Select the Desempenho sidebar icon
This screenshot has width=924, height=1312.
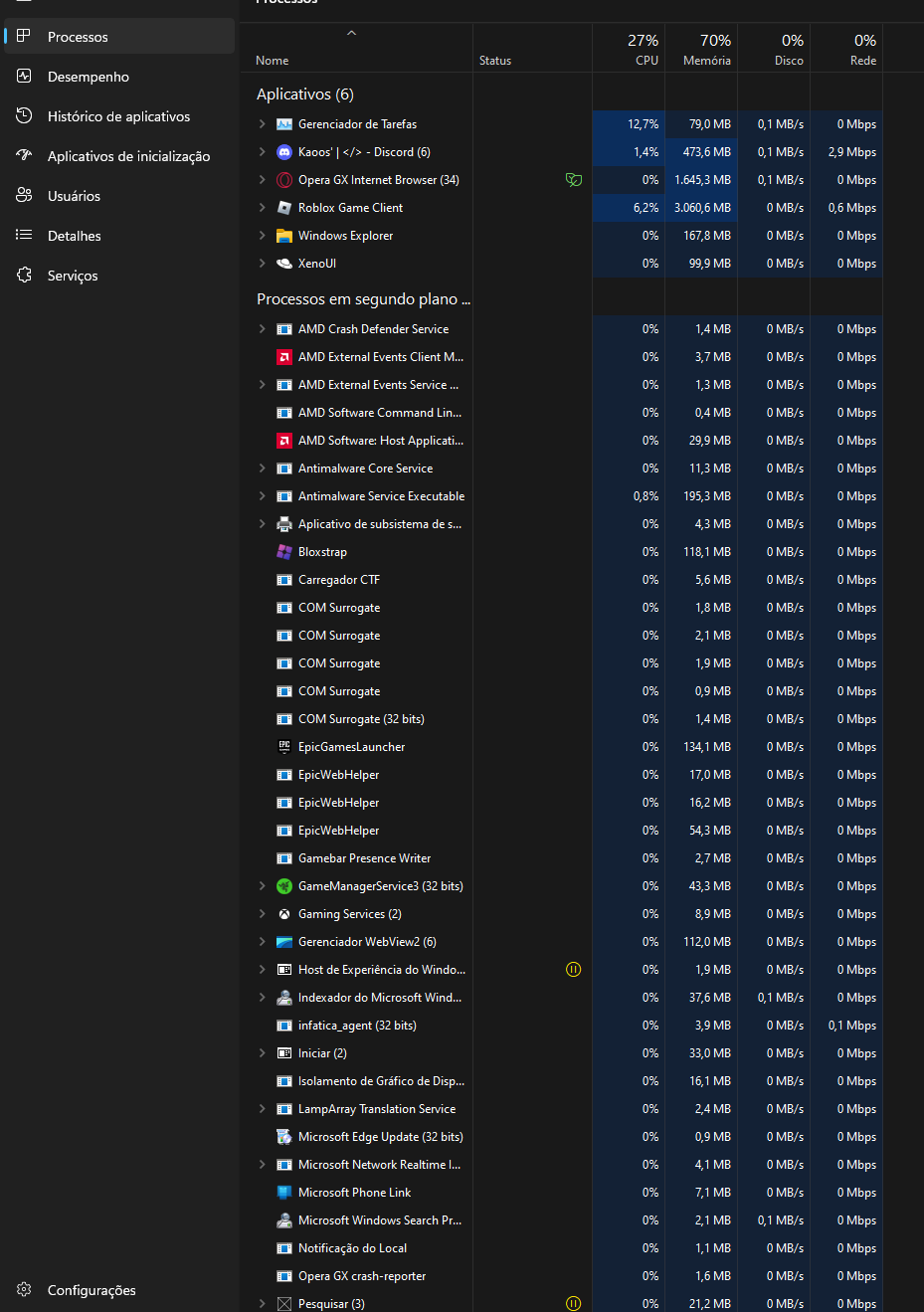(x=24, y=76)
